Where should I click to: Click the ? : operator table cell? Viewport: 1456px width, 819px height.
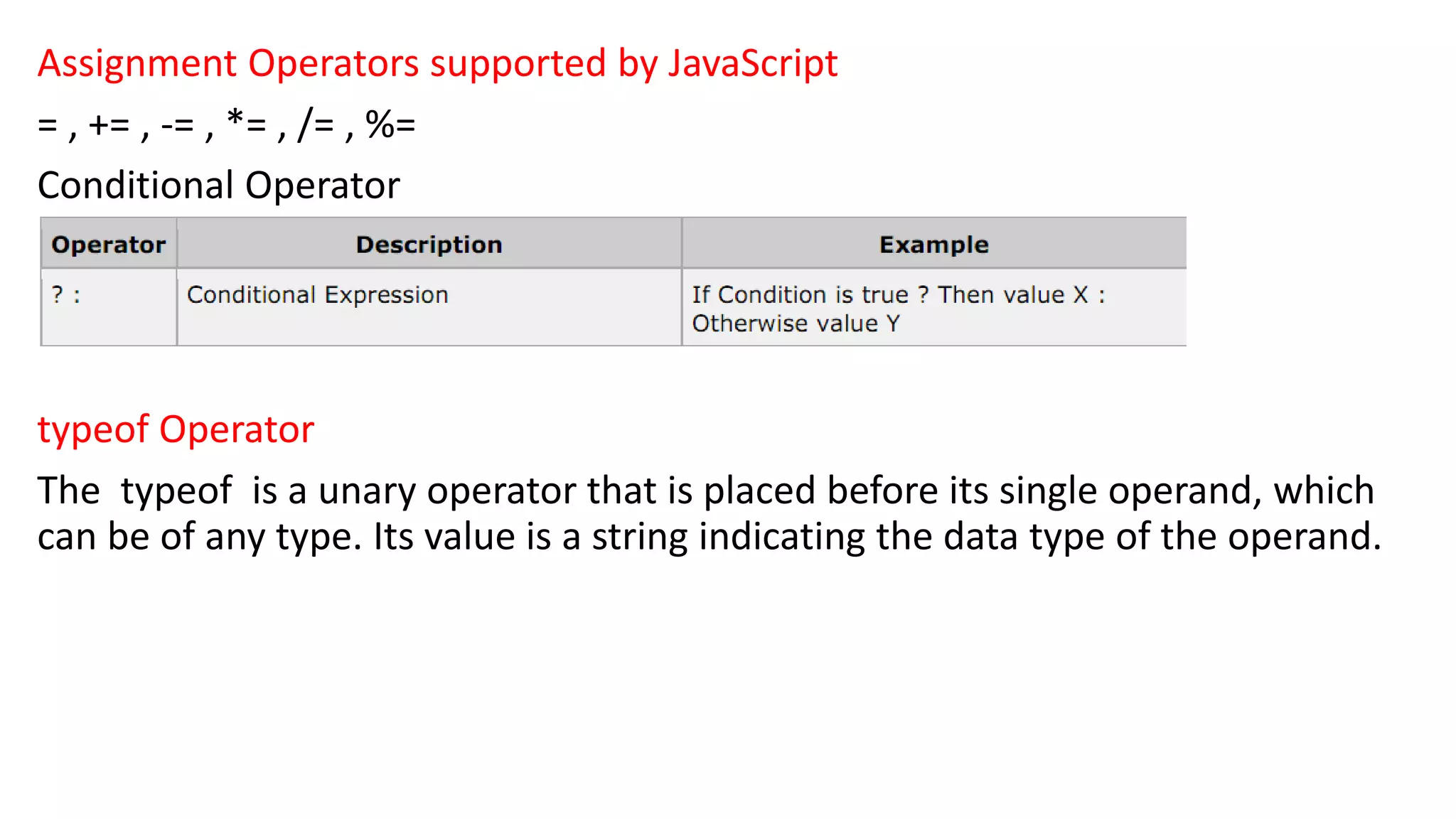(x=66, y=294)
